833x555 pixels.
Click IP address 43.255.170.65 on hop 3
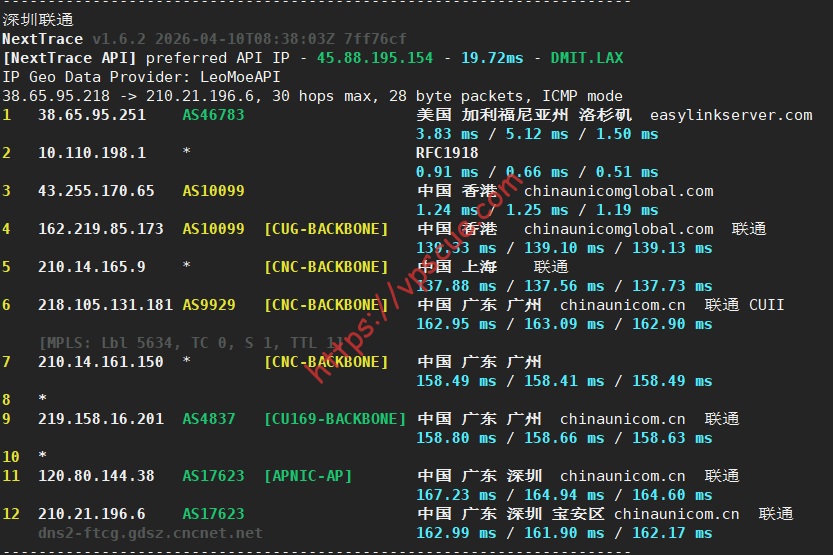tap(96, 191)
